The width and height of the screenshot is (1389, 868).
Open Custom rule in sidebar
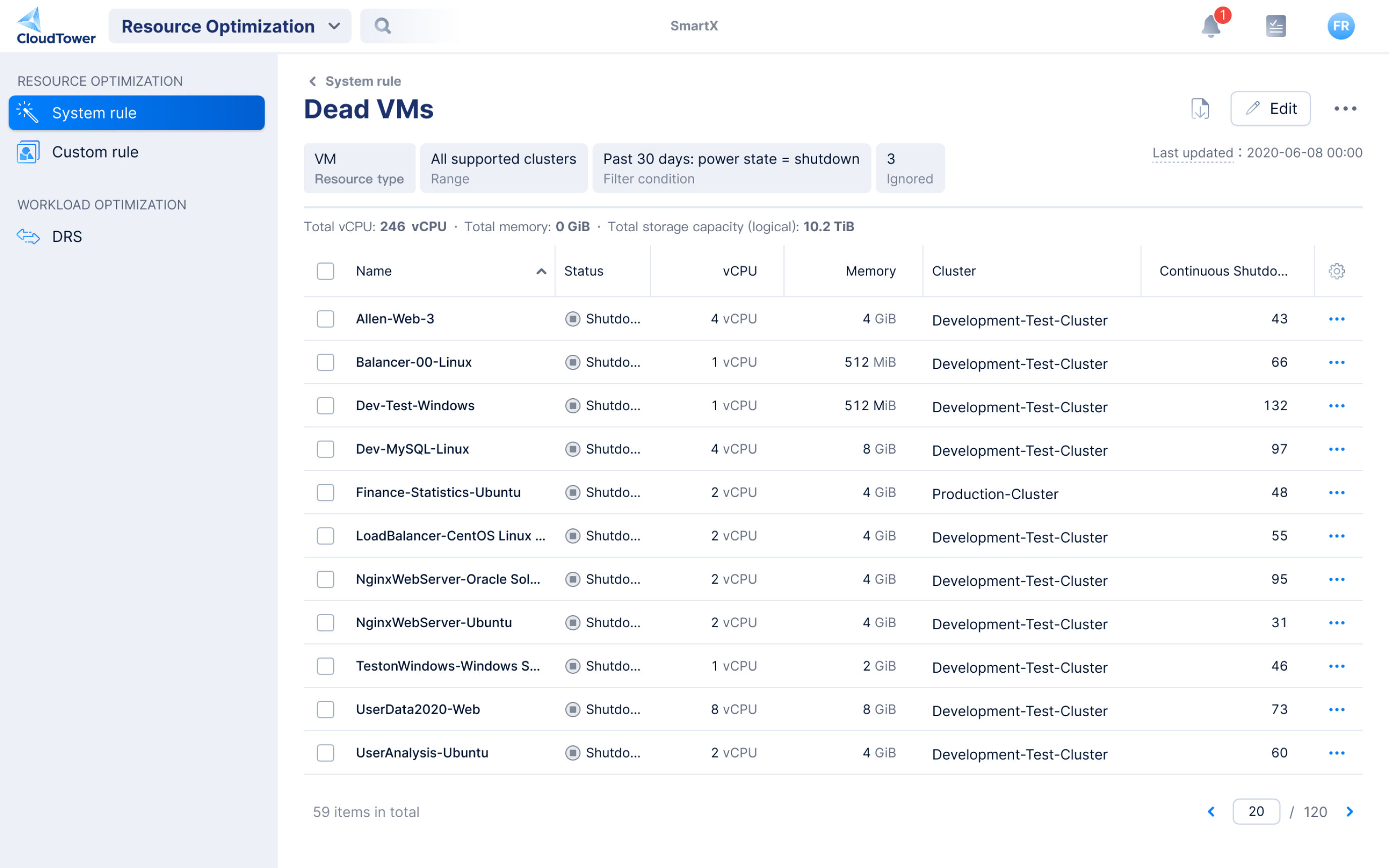coord(95,152)
